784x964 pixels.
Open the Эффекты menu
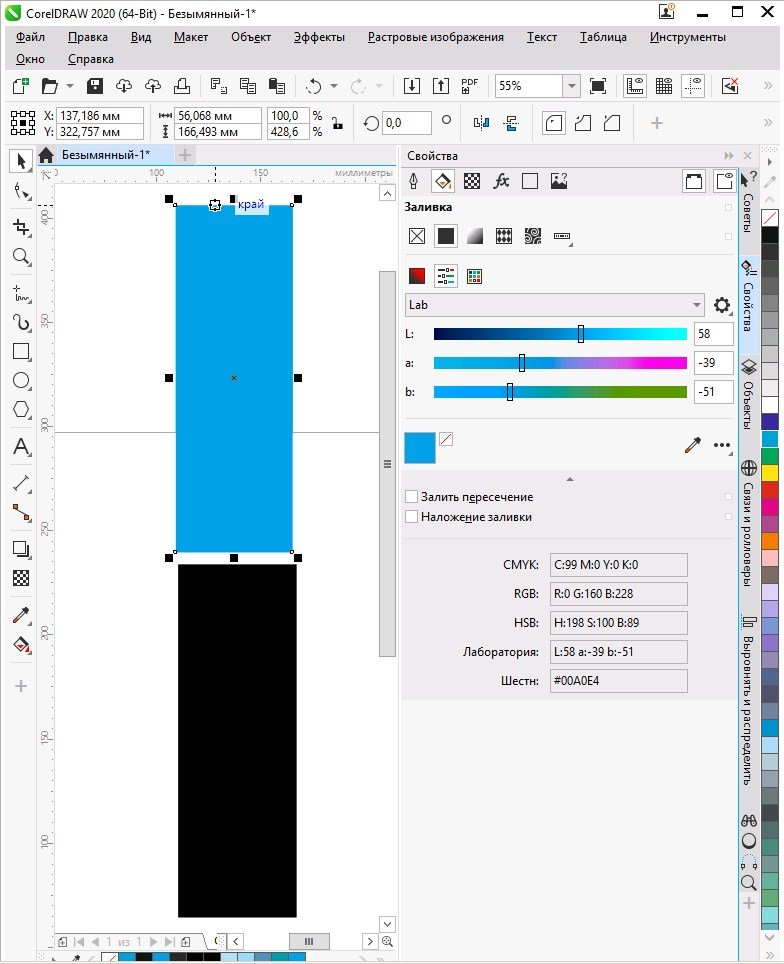319,37
